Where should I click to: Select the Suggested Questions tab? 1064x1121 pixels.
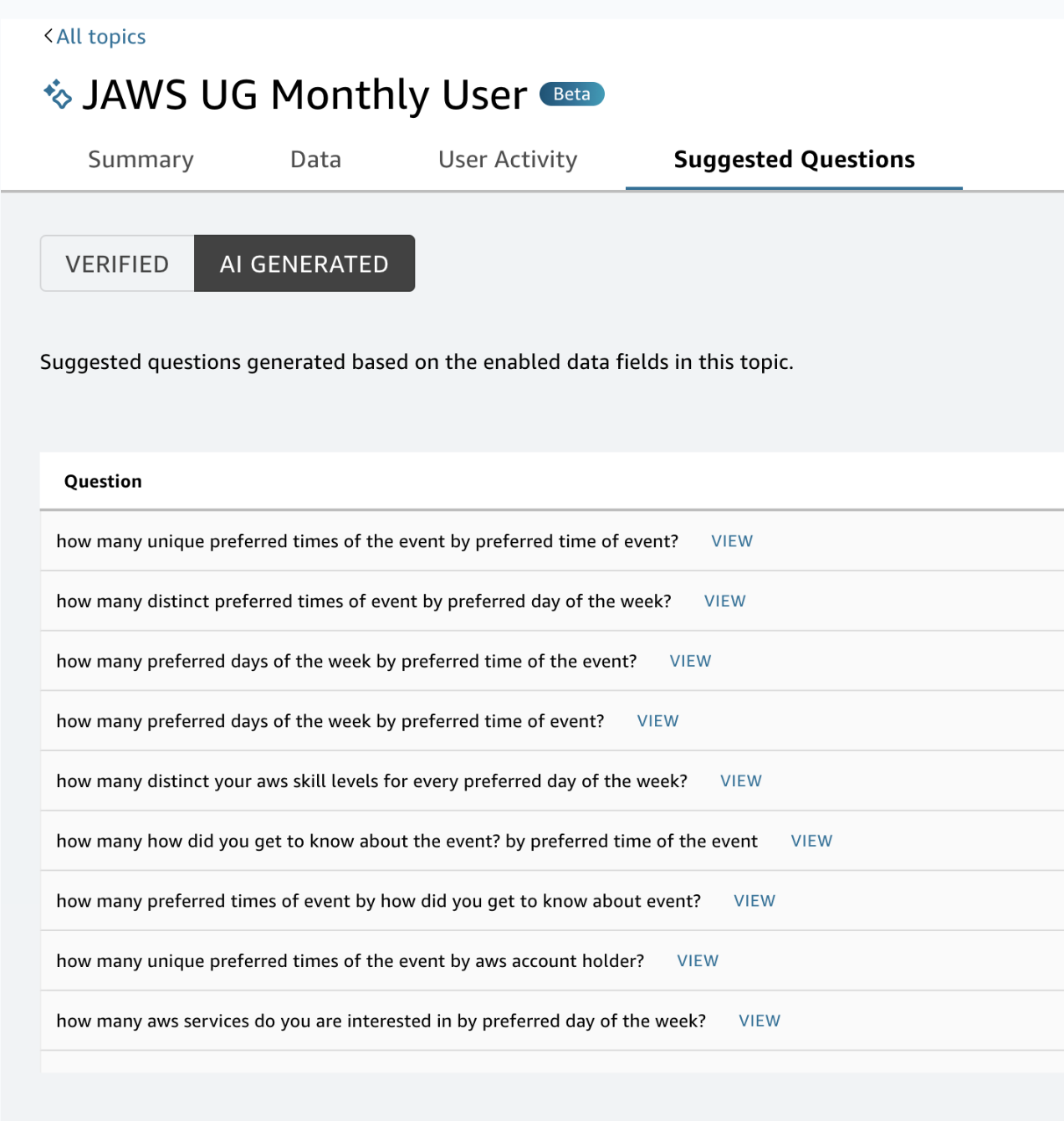pyautogui.click(x=794, y=159)
